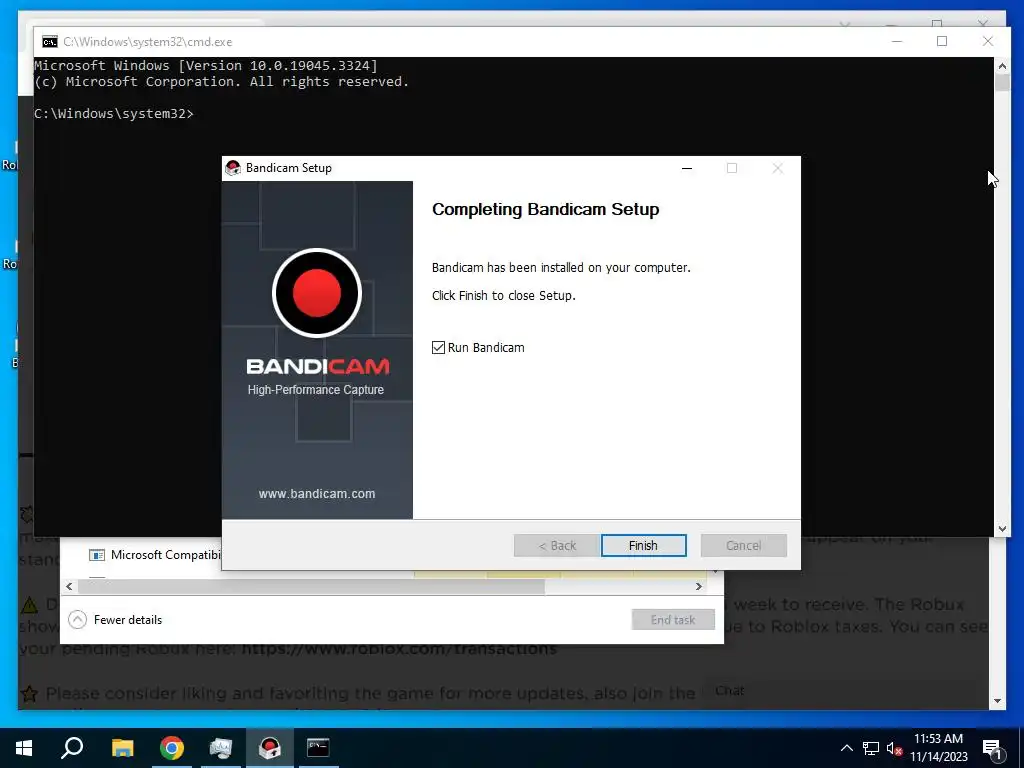Open the clock showing 11:53 AM
Screen dimensions: 1024x768
pyautogui.click(x=938, y=748)
